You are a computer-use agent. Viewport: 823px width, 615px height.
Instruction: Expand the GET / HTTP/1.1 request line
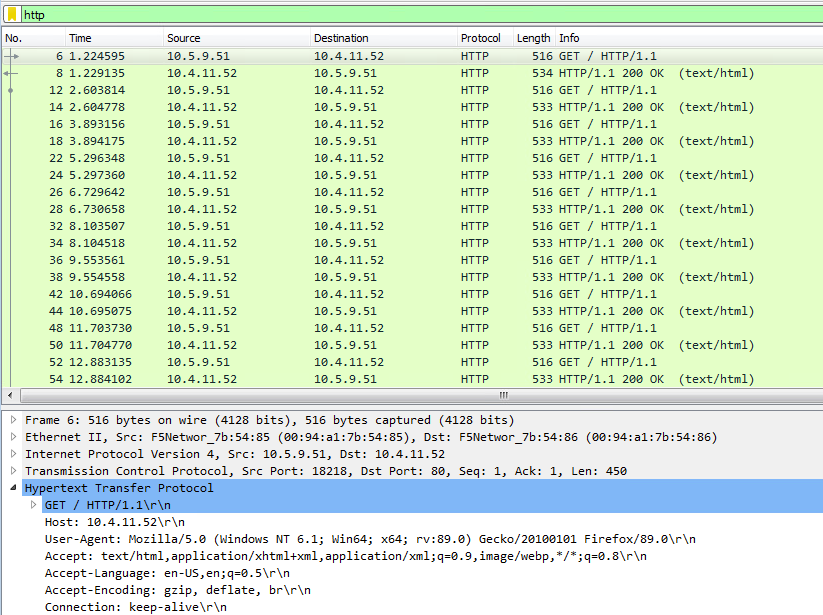click(34, 505)
